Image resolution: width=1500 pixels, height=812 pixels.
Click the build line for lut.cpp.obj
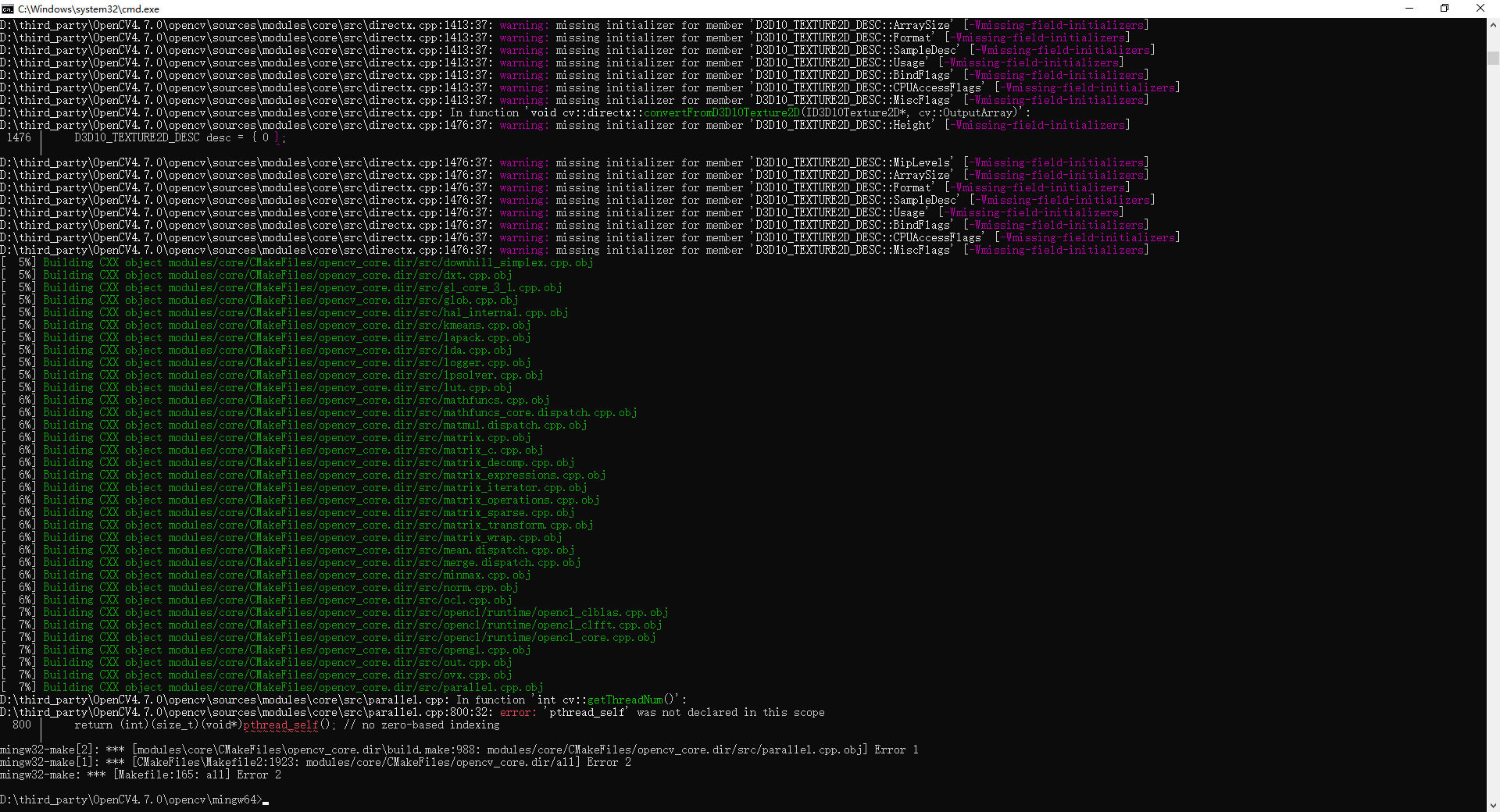256,387
